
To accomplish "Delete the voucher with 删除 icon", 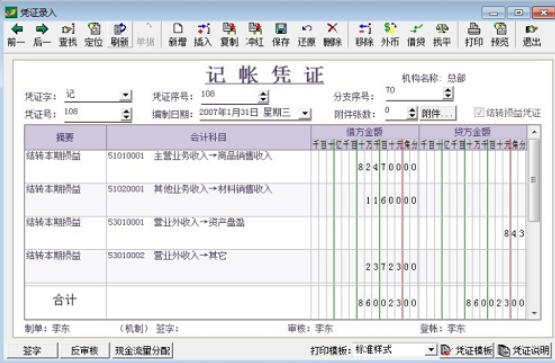I will [332, 35].
